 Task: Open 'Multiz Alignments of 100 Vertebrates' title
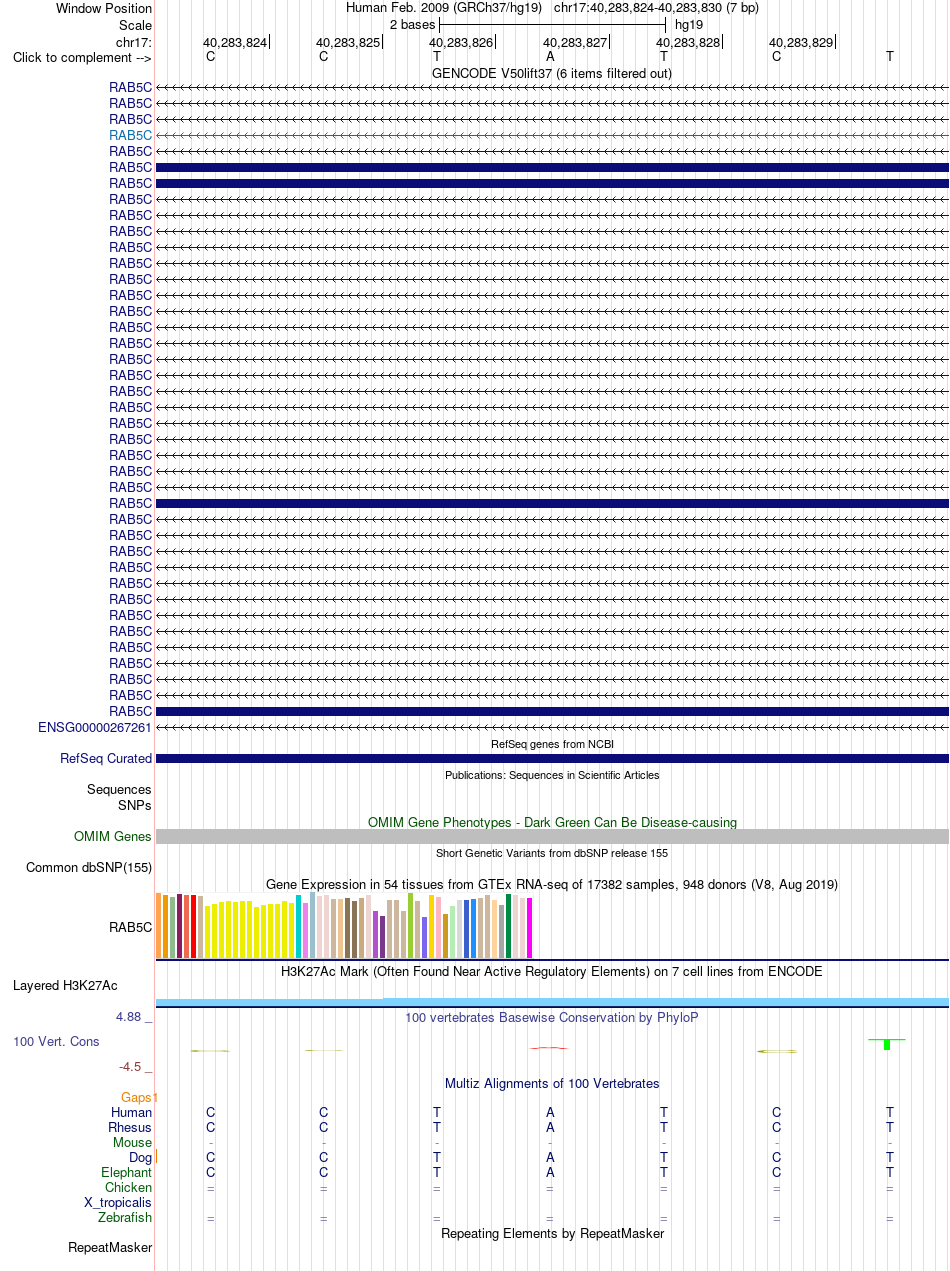(x=552, y=1083)
